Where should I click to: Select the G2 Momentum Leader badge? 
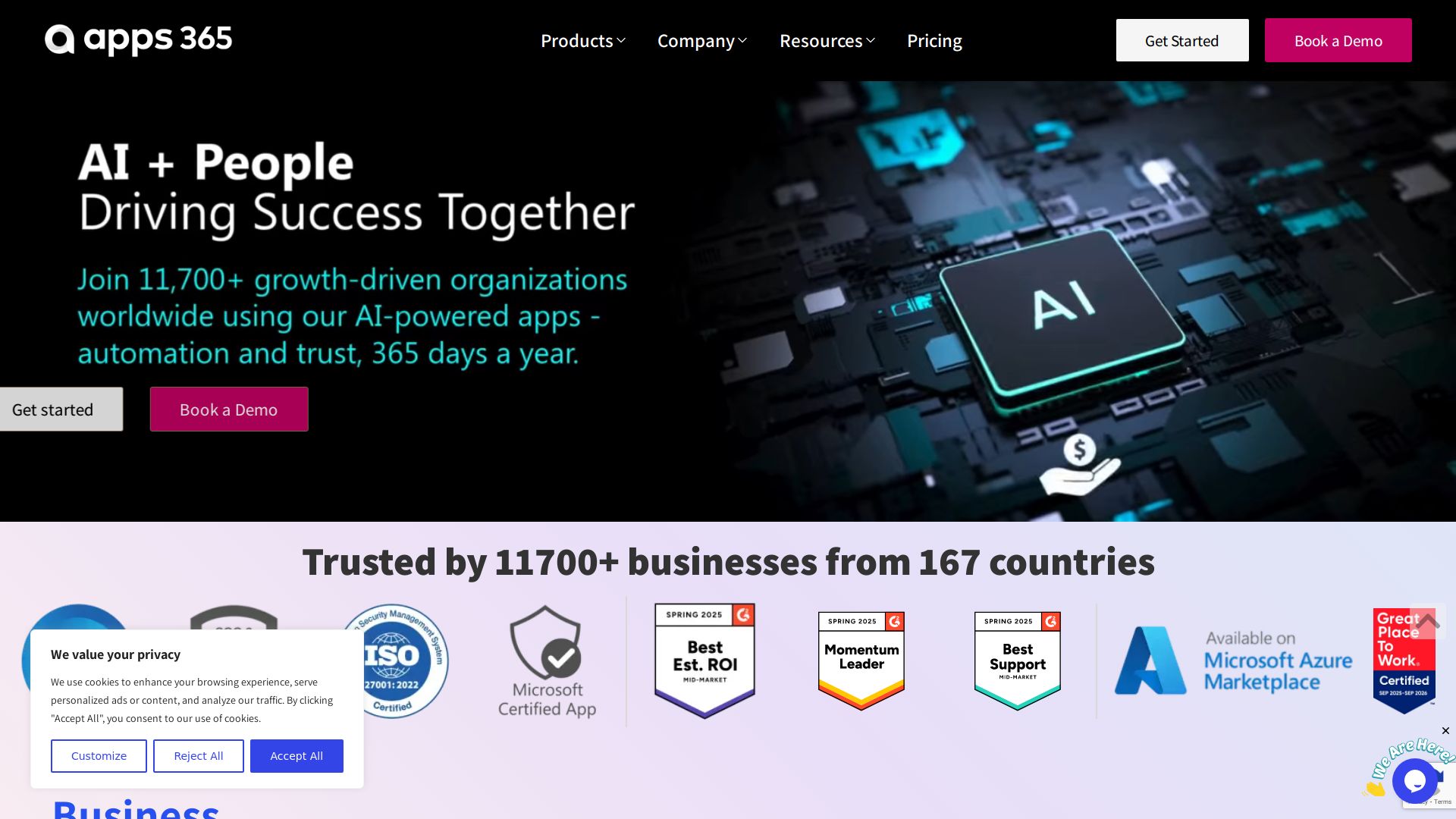pyautogui.click(x=861, y=661)
